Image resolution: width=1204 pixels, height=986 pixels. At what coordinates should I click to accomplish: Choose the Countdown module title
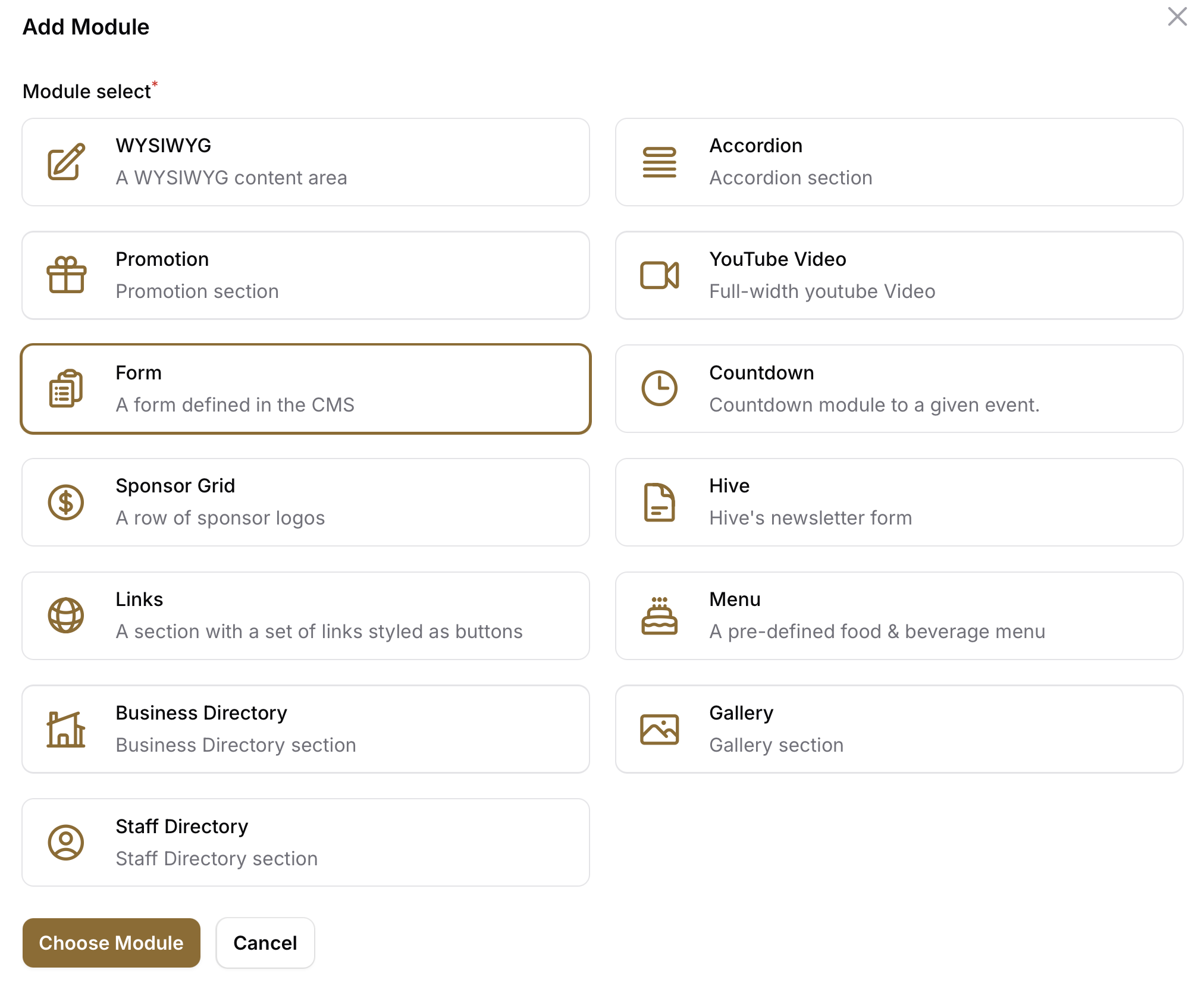762,373
